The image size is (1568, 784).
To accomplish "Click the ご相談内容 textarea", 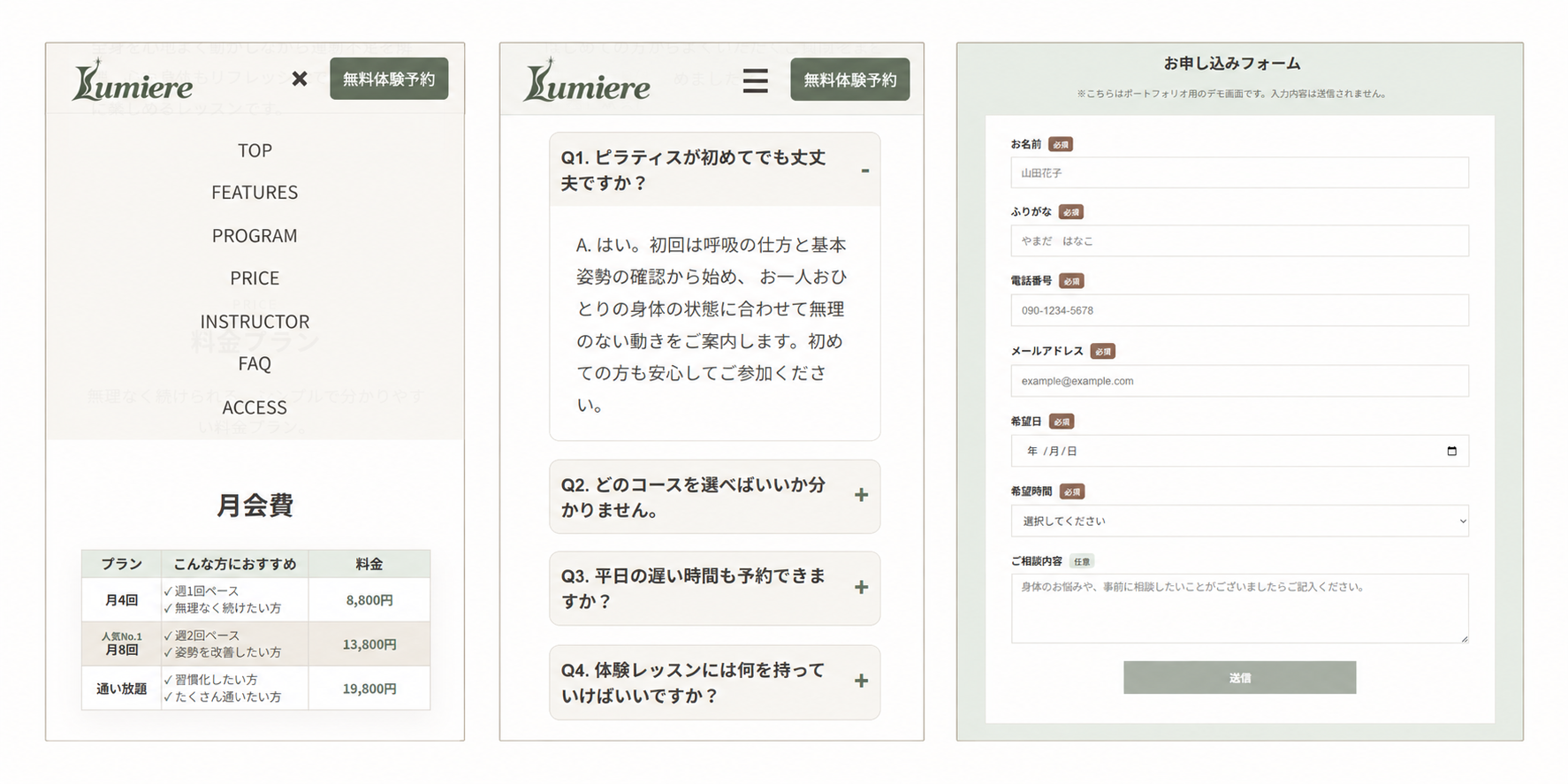I will (x=1239, y=608).
